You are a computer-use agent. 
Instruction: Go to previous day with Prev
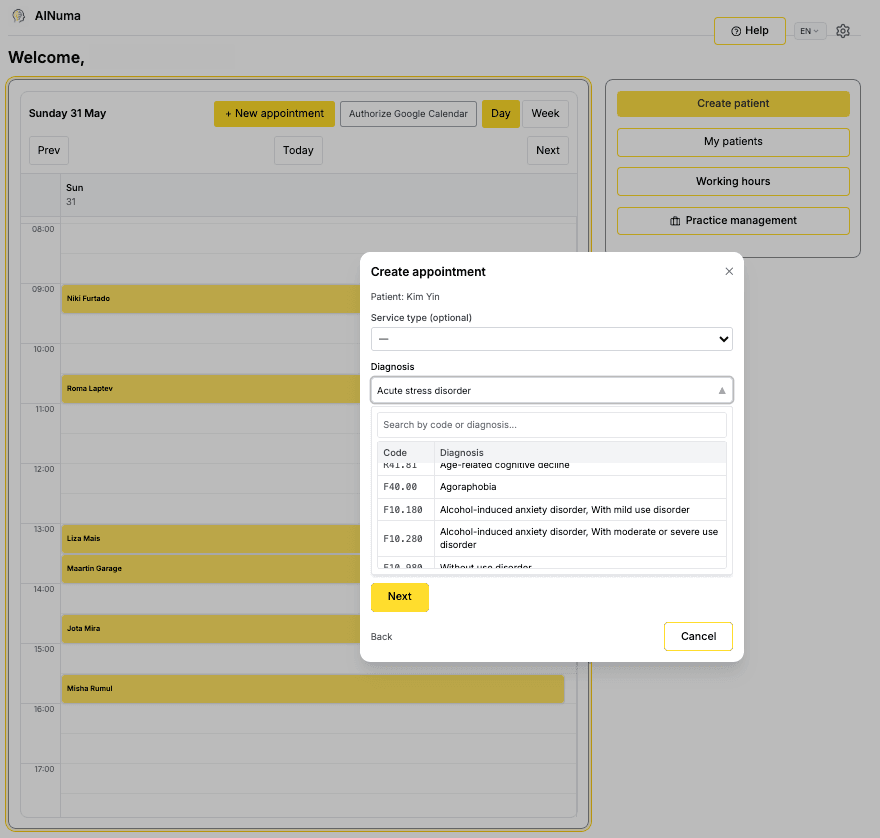point(49,150)
